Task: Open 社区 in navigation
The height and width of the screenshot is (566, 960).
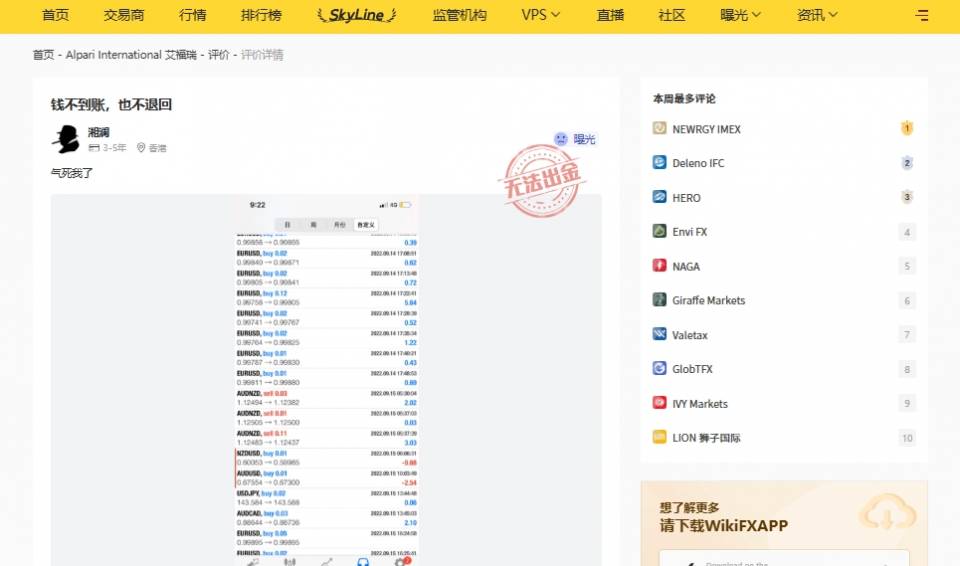Action: point(672,15)
